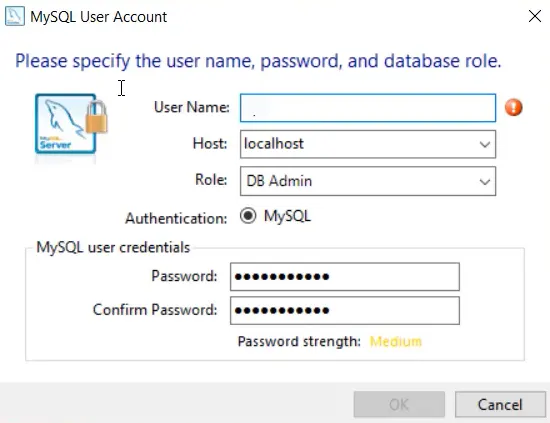
Task: Click the disabled OK button
Action: click(399, 404)
